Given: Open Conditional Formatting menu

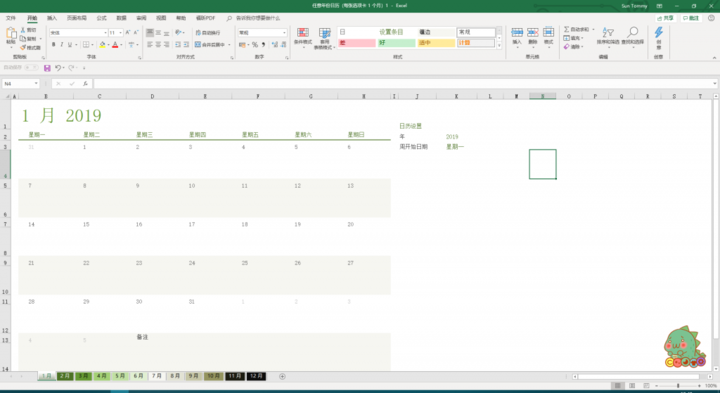Looking at the screenshot, I should coord(302,38).
